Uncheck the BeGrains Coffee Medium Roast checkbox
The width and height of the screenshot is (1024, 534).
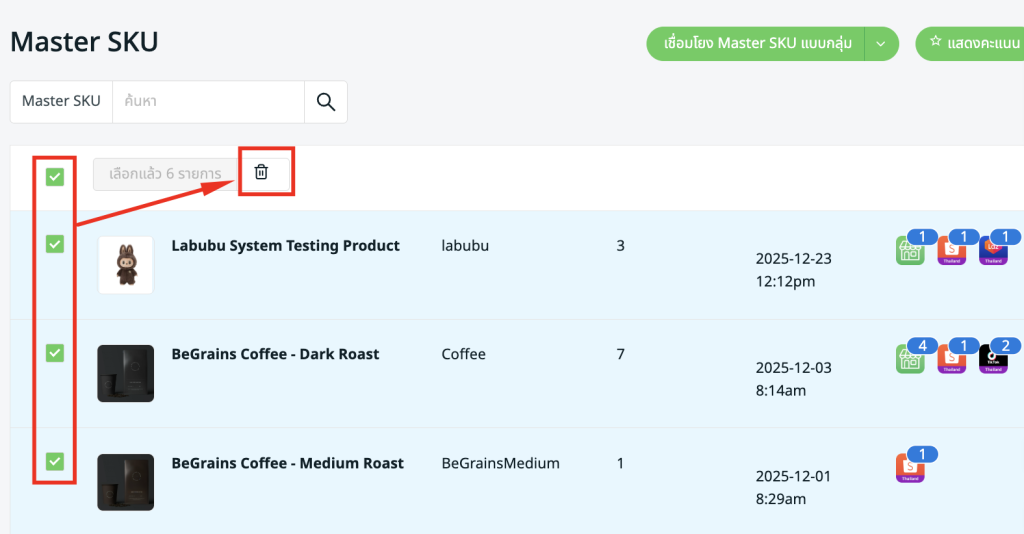point(55,461)
